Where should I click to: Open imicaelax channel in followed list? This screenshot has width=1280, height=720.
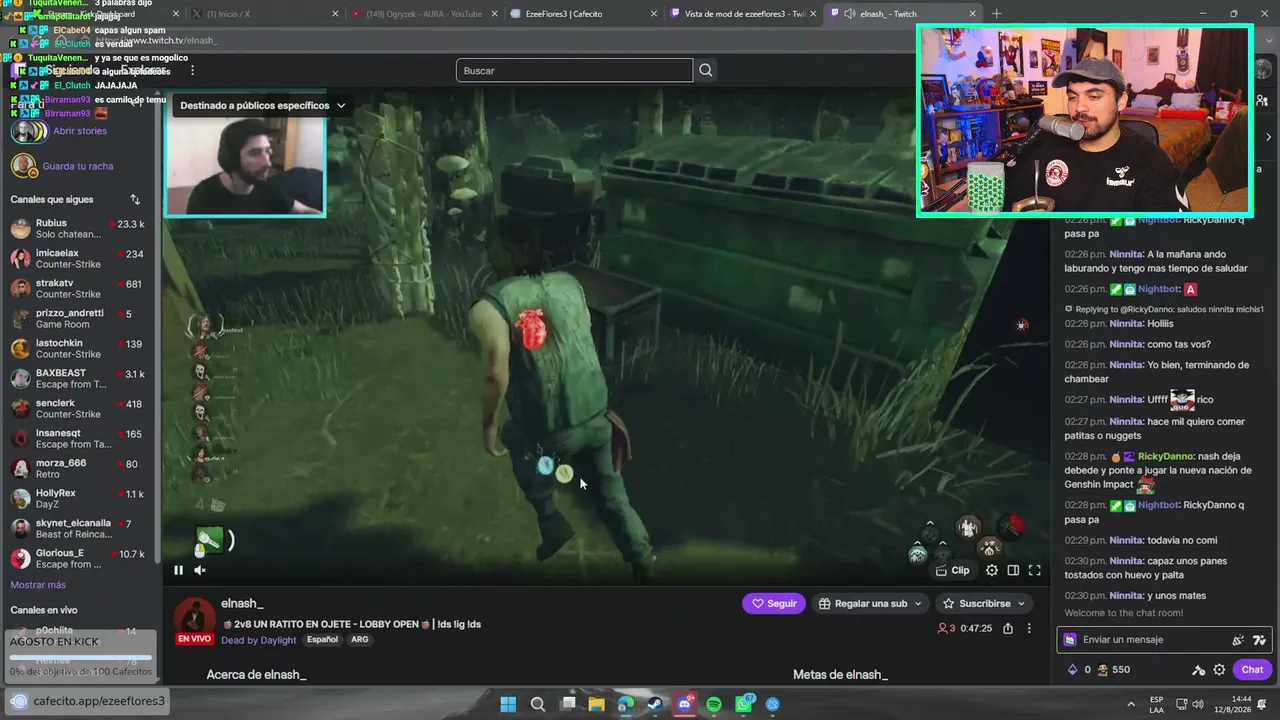click(80, 258)
